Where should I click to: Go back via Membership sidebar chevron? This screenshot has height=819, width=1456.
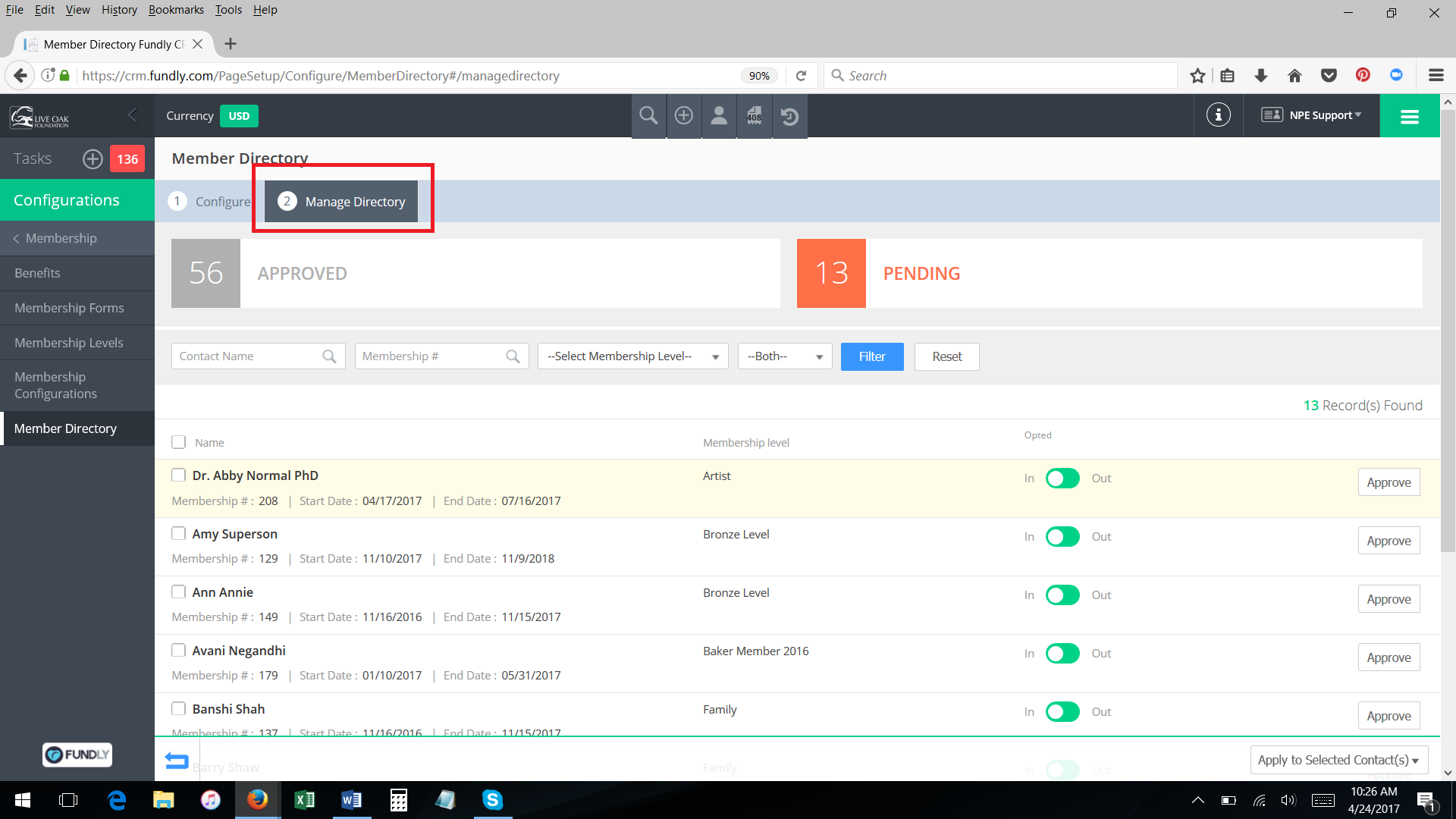tap(16, 239)
